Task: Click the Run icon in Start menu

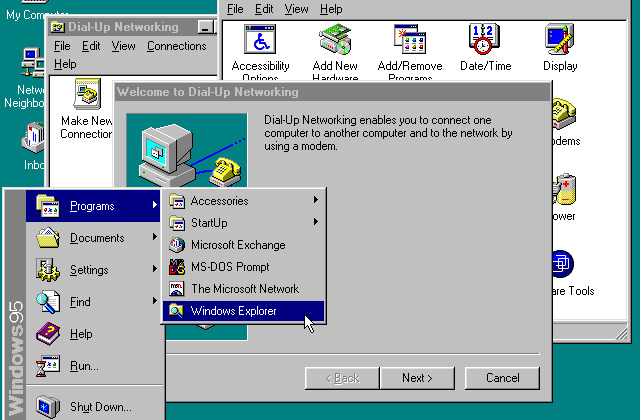Action: pyautogui.click(x=48, y=365)
